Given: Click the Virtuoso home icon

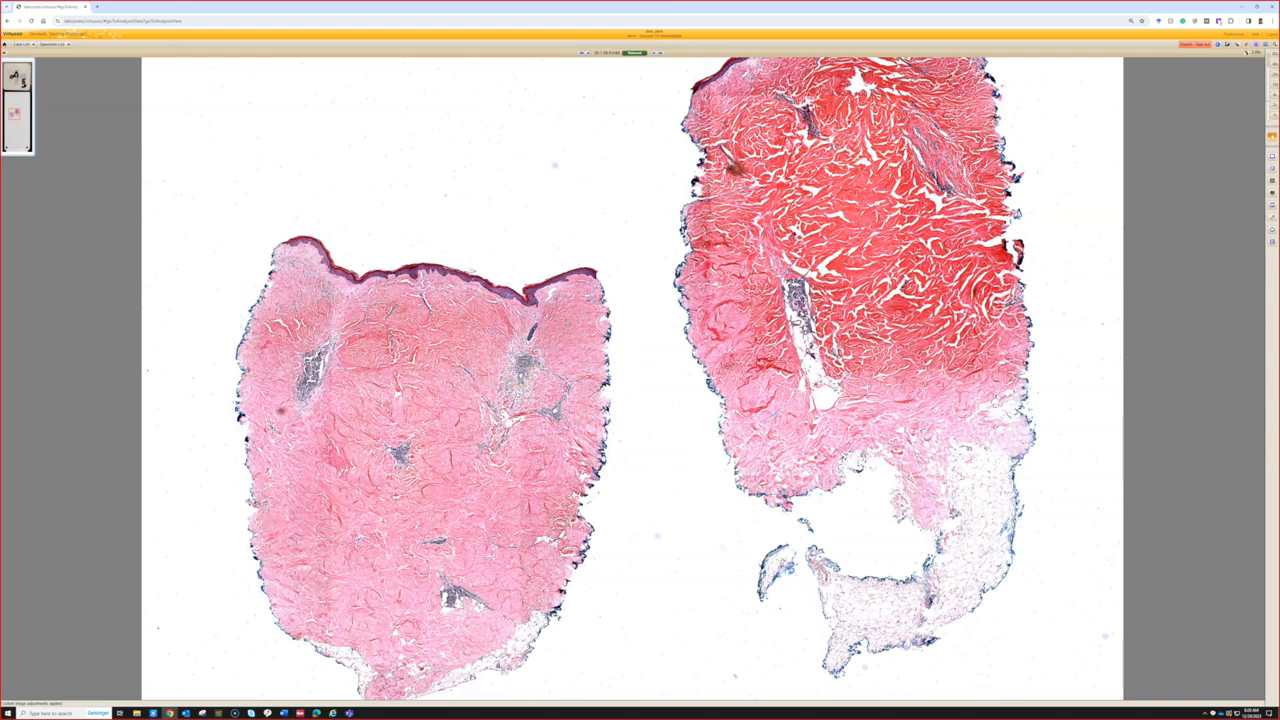Looking at the screenshot, I should (x=4, y=44).
